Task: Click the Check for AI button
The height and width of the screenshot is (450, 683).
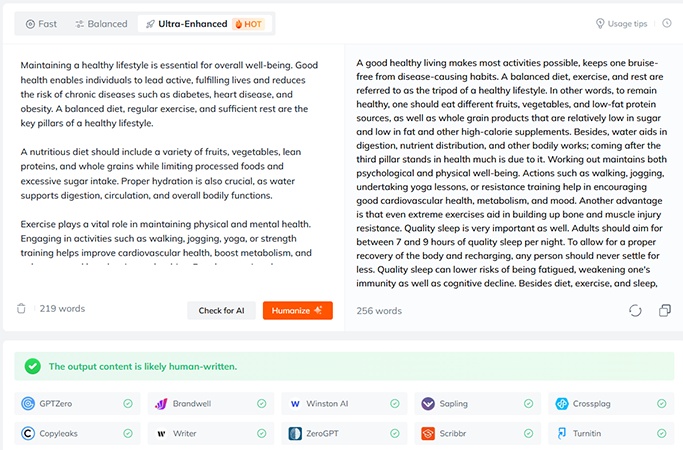Action: pos(221,311)
